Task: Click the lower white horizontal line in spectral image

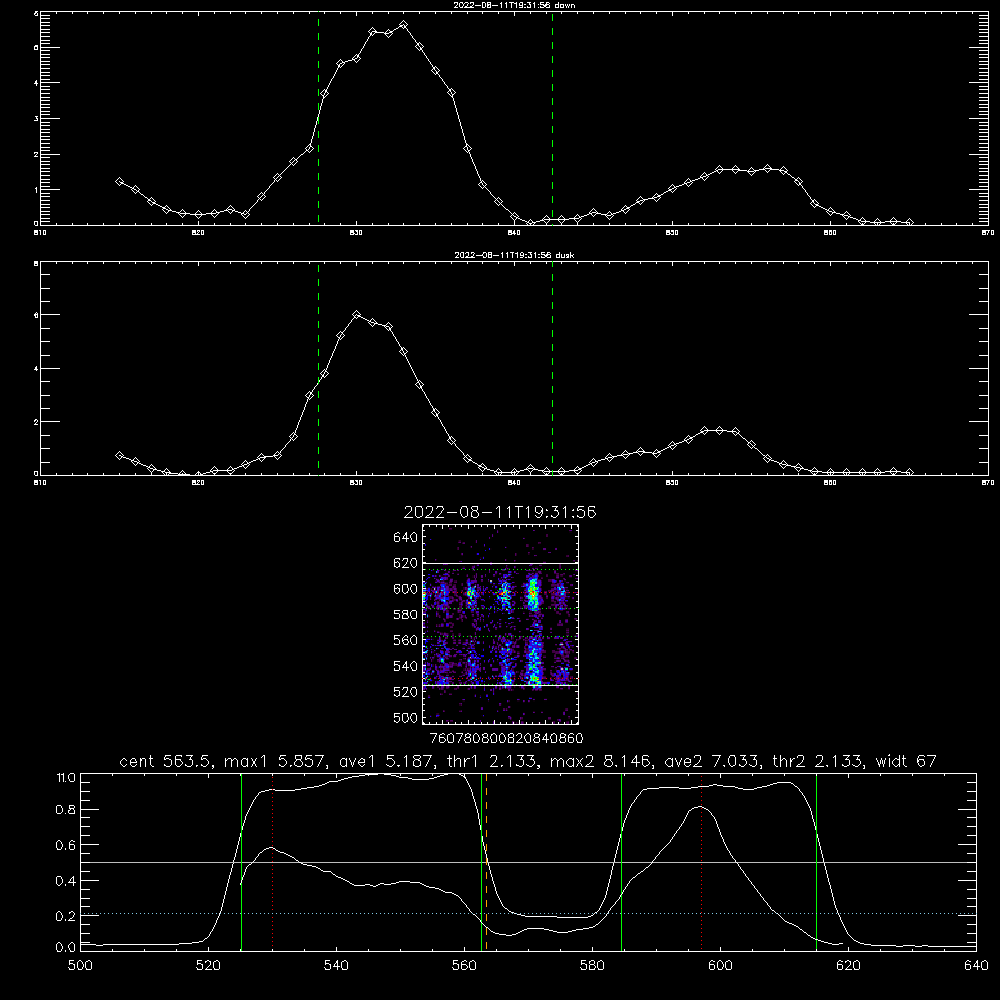Action: tap(500, 685)
